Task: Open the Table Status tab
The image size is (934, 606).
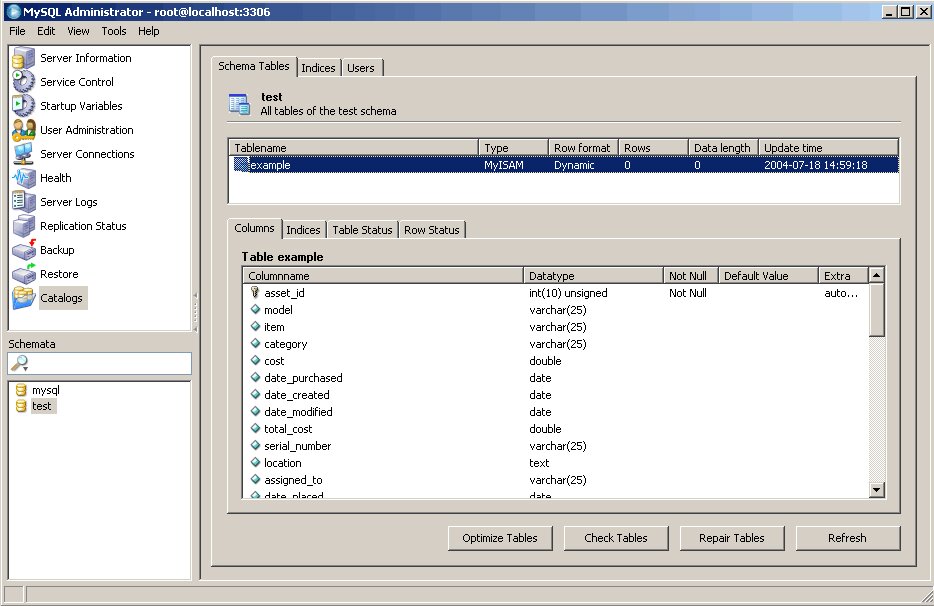Action: pos(362,230)
